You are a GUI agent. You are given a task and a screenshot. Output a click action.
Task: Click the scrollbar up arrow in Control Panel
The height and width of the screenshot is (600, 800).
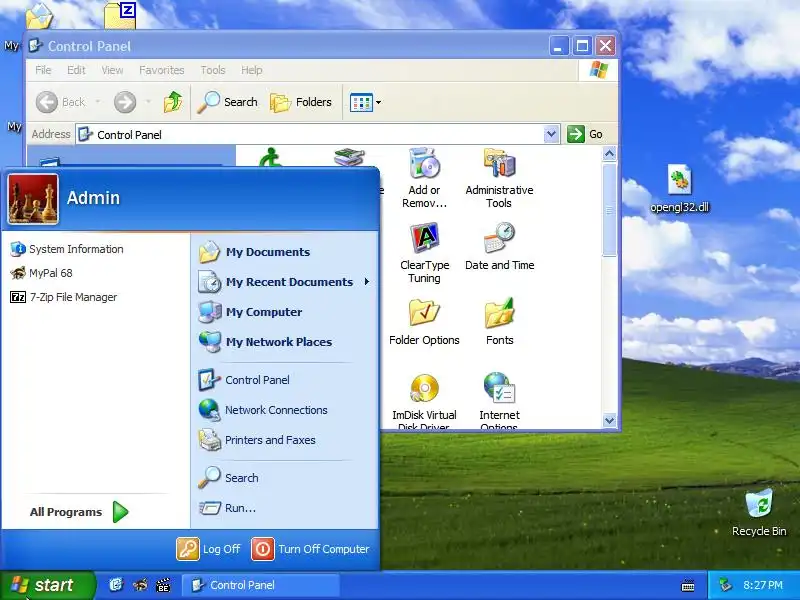(609, 154)
